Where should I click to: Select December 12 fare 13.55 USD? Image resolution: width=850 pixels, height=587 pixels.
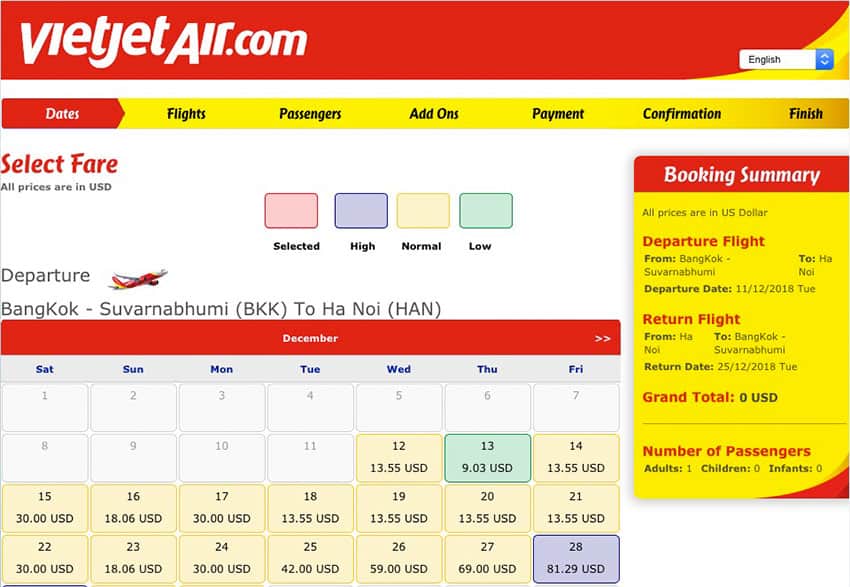pos(399,457)
